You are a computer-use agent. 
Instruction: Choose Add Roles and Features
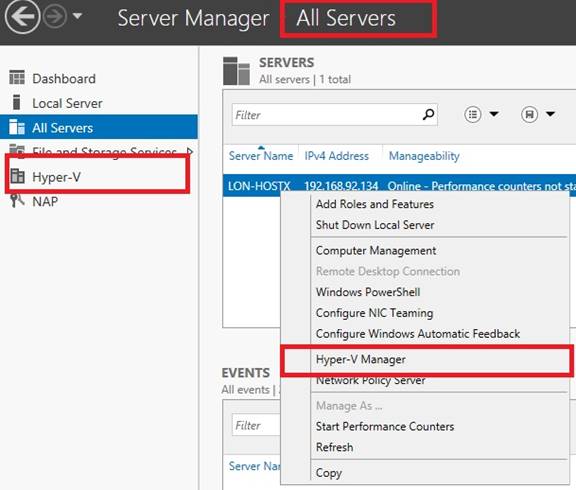375,204
